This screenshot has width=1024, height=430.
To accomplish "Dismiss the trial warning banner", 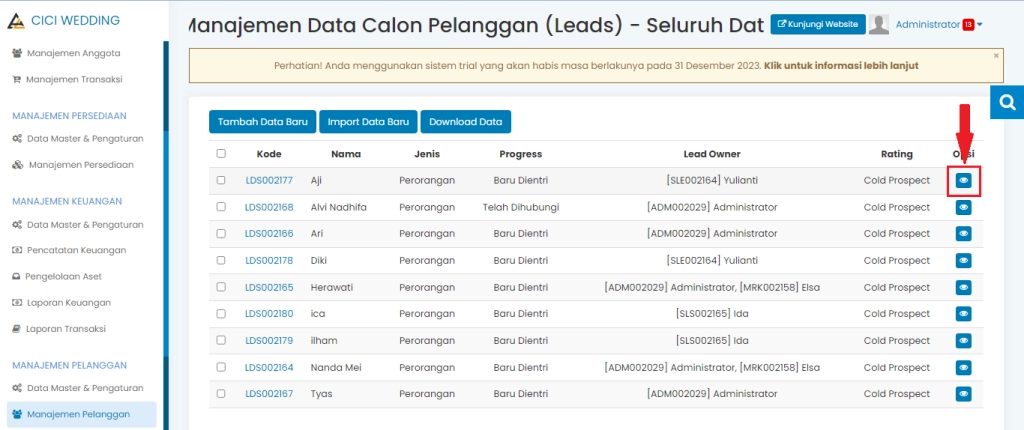I will click(x=996, y=56).
